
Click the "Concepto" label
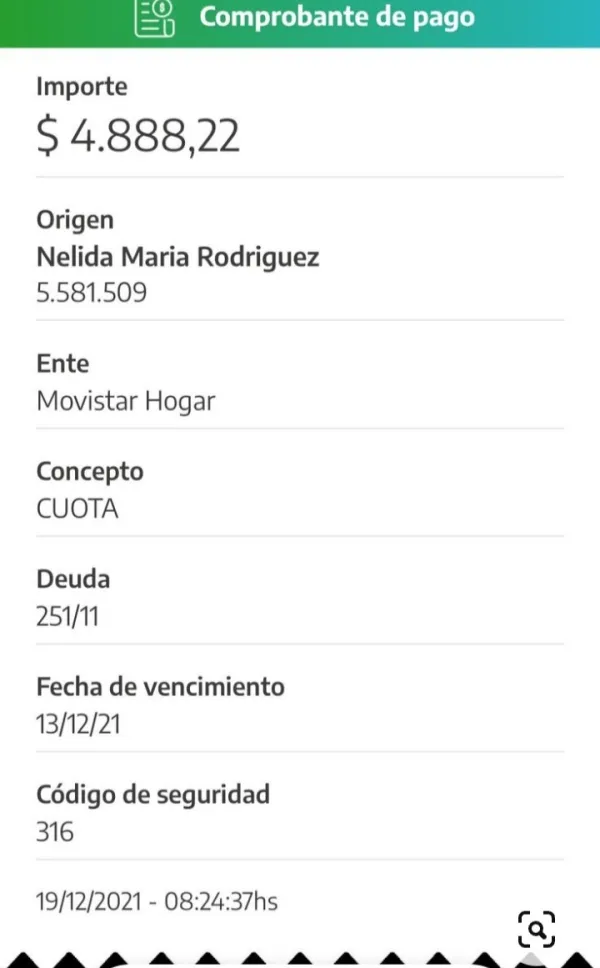[90, 471]
